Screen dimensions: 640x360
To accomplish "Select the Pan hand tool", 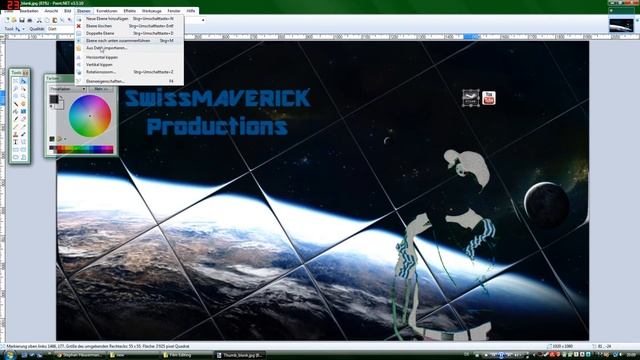I will (23, 104).
